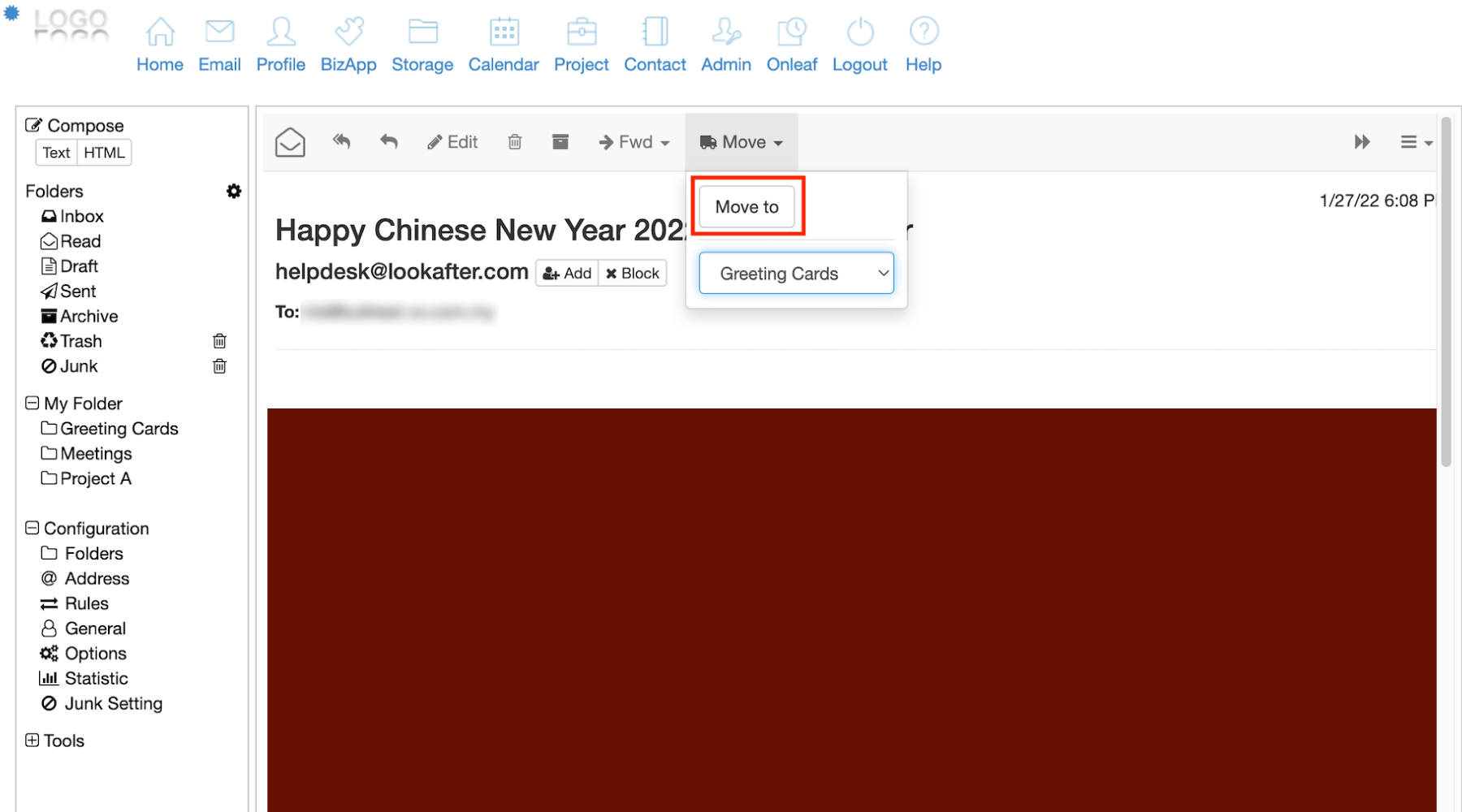Block the sender helpdesk@lookafter.com
1462x812 pixels.
click(633, 274)
